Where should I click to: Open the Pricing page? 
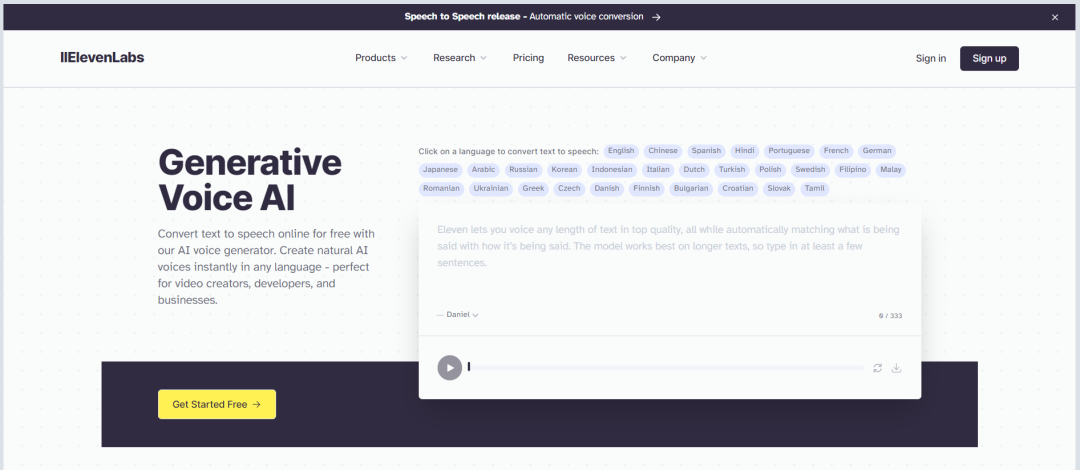pyautogui.click(x=528, y=58)
